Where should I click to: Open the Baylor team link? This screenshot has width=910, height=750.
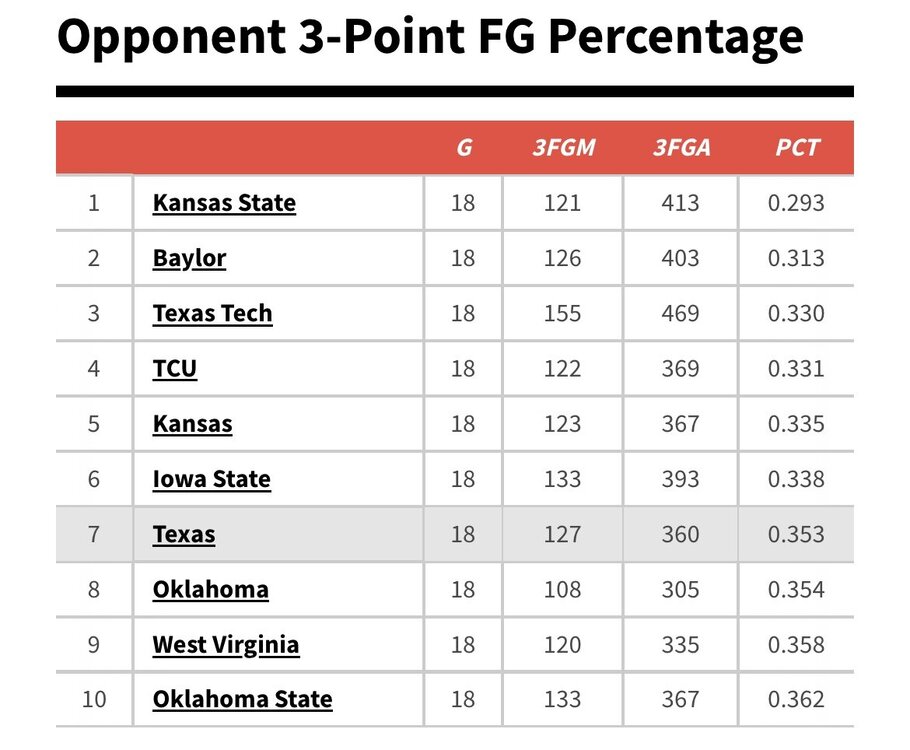click(x=189, y=258)
